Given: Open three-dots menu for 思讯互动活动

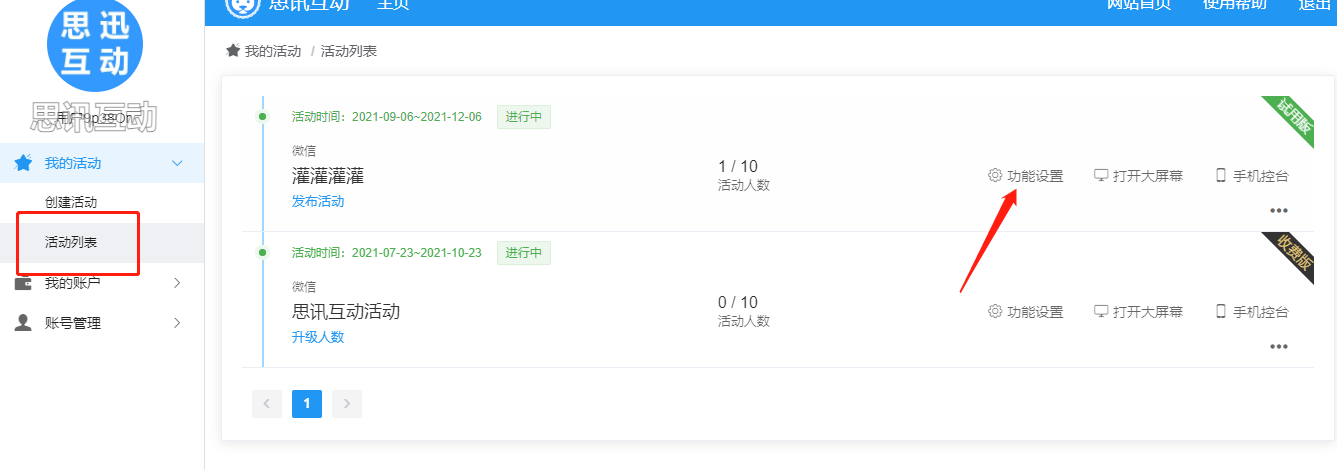Looking at the screenshot, I should (1278, 347).
